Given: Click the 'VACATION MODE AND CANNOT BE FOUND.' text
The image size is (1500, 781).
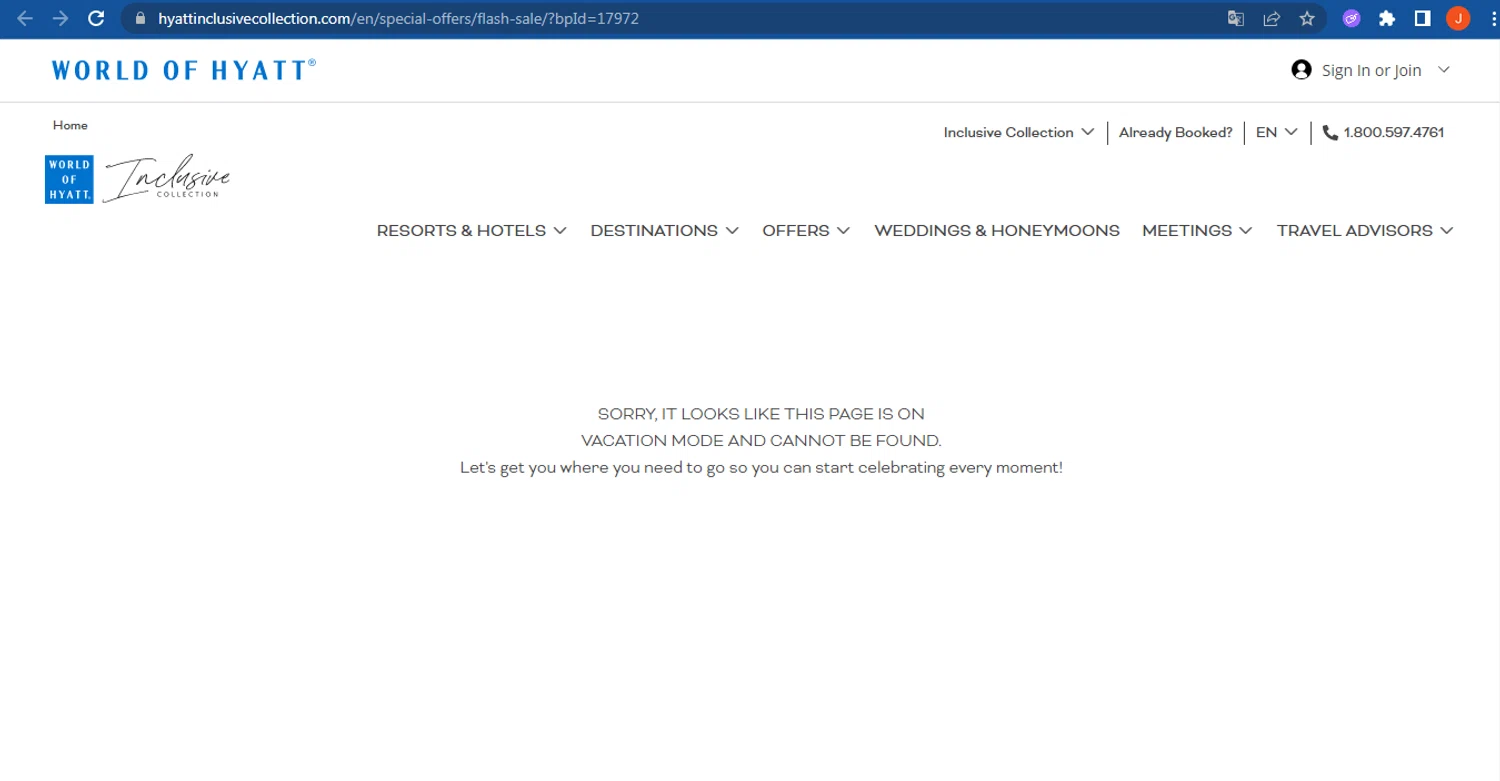Looking at the screenshot, I should [x=761, y=440].
